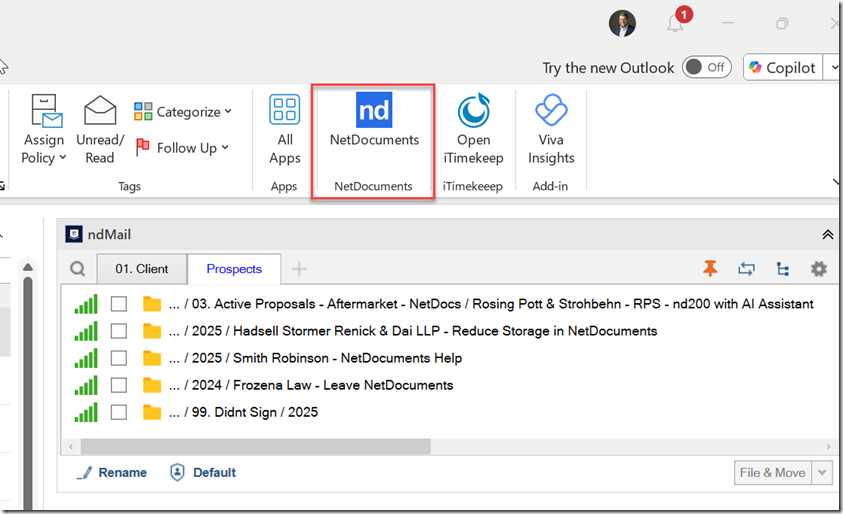843x514 pixels.
Task: Add a new ndMail tab with plus
Action: tap(298, 269)
